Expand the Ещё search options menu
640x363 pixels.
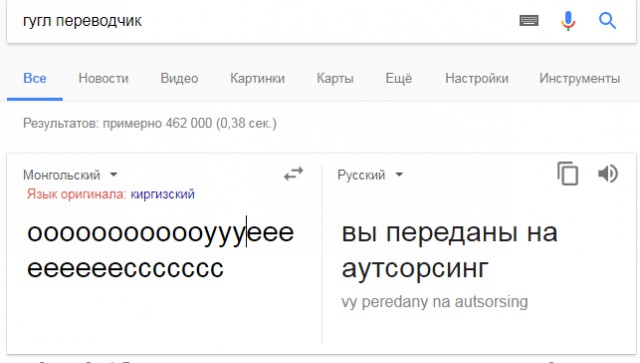[399, 78]
